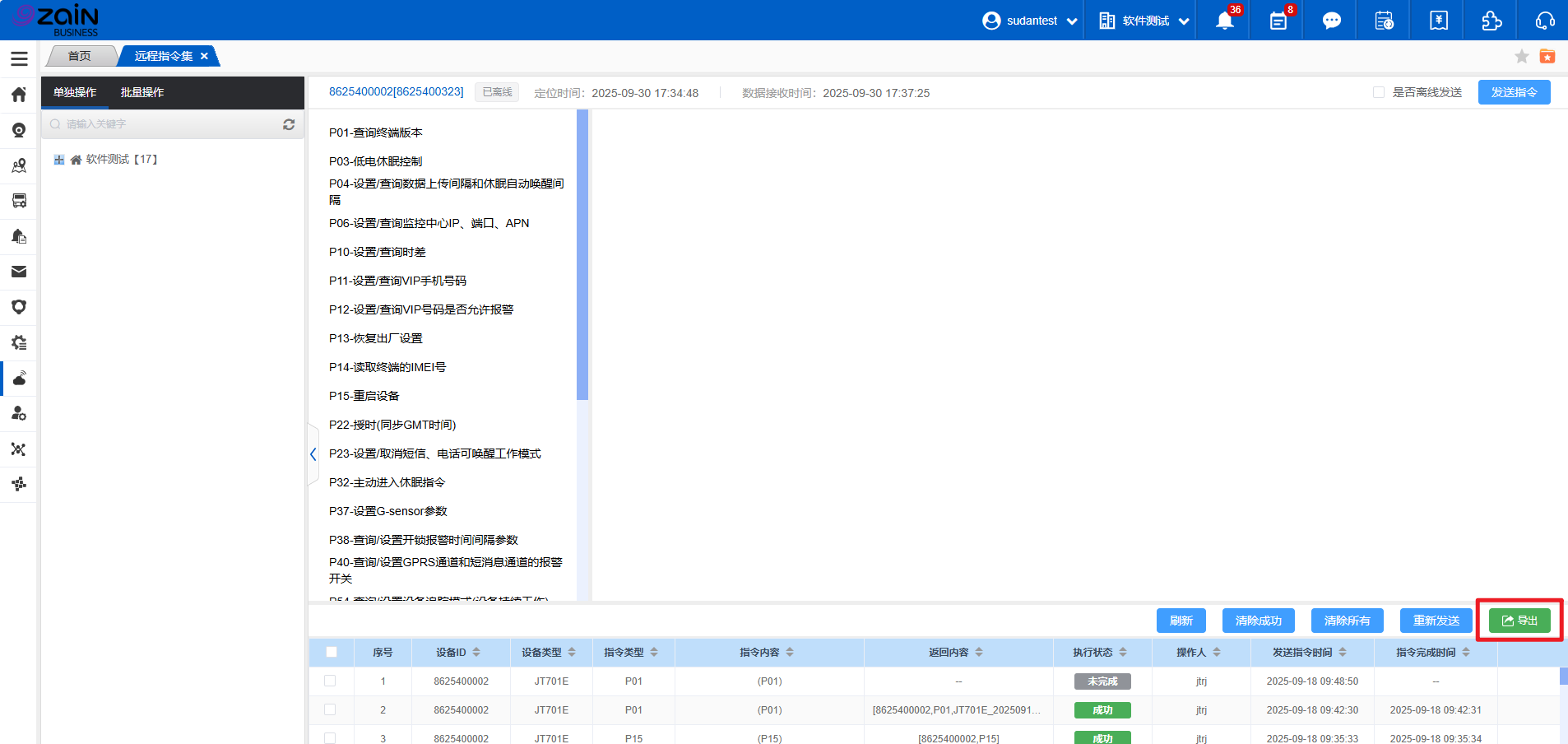
Task: Toggle the hamburger sidebar menu
Action: point(19,58)
